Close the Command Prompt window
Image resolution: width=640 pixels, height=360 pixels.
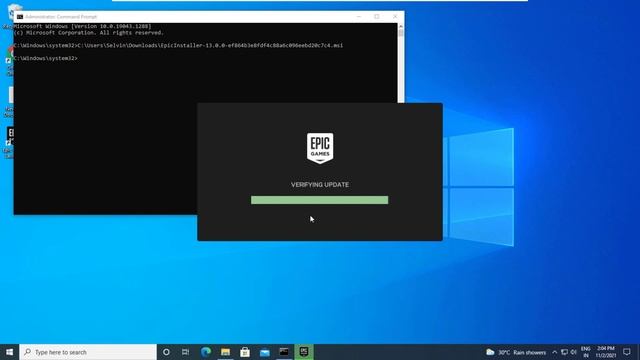point(395,17)
